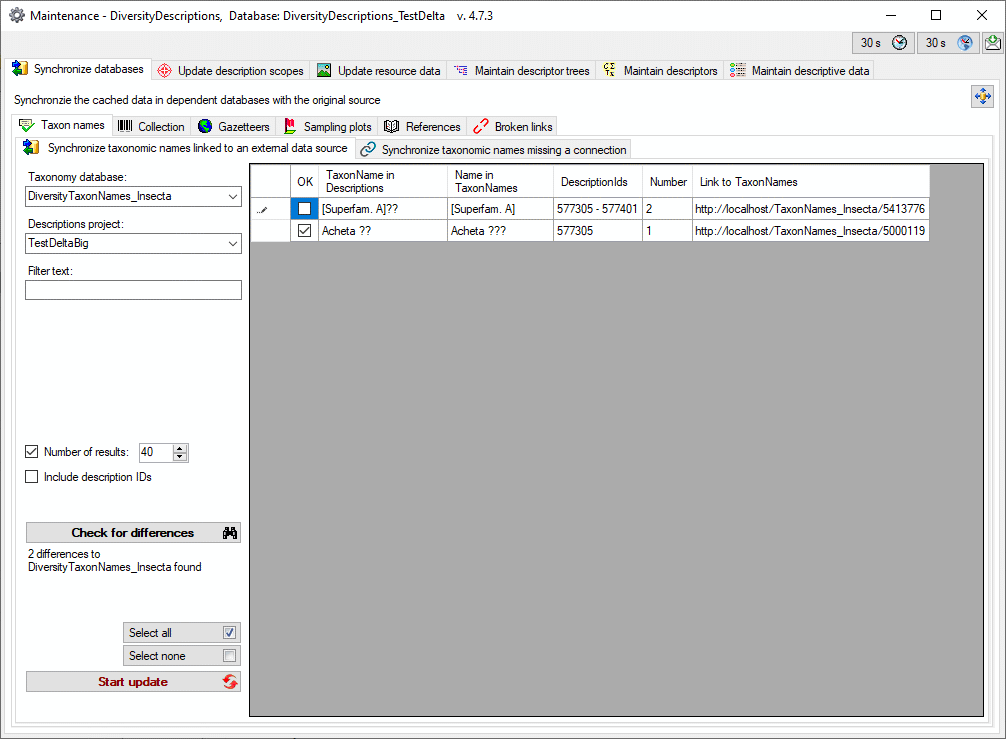Toggle the Number of results checkbox
Image resolution: width=1006 pixels, height=739 pixels.
(32, 452)
